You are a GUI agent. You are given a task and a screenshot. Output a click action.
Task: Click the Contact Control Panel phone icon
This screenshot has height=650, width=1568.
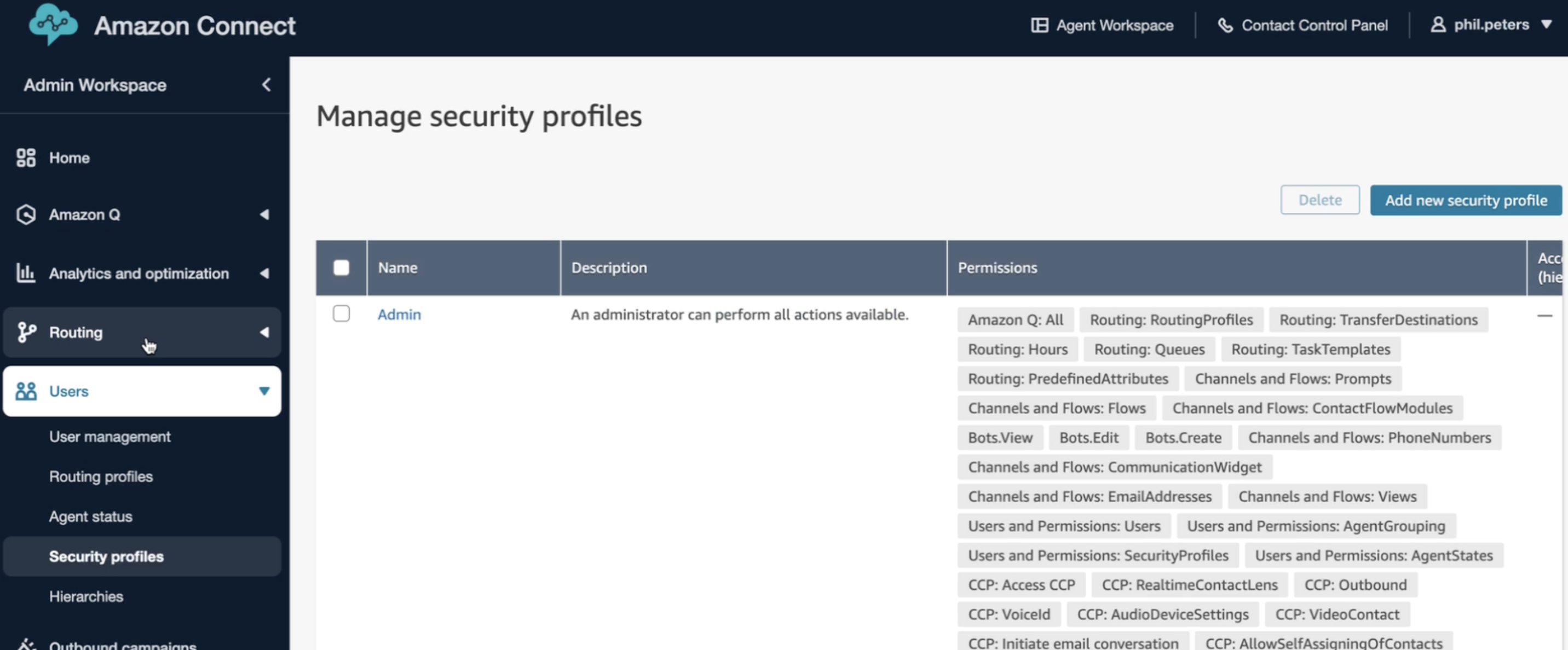[x=1225, y=25]
